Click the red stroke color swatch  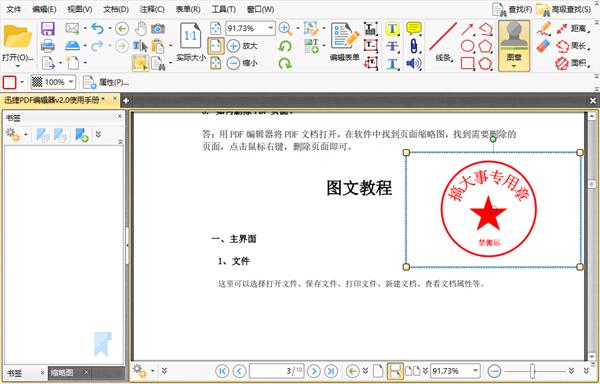tap(10, 82)
